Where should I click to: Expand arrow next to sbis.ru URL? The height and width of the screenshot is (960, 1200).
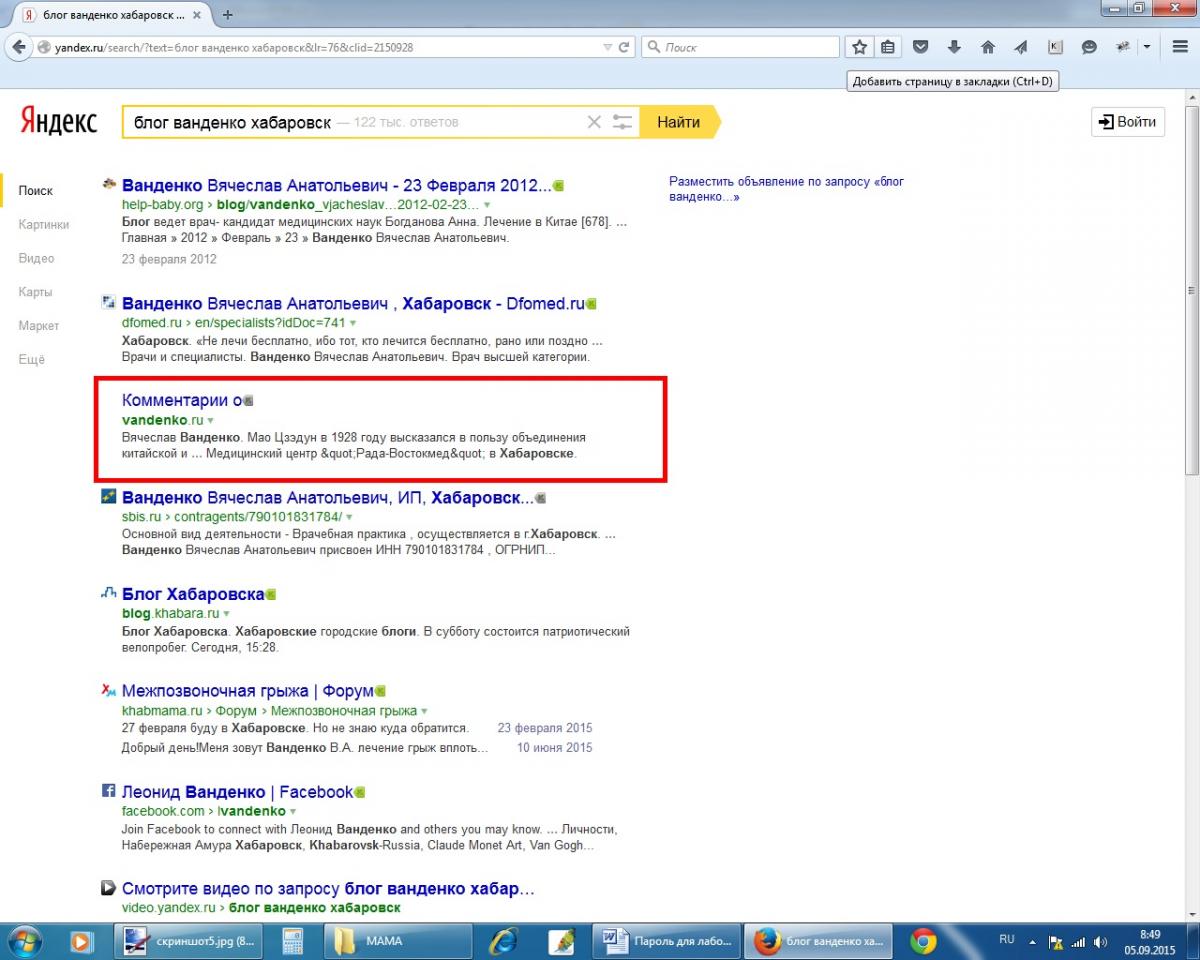click(350, 517)
